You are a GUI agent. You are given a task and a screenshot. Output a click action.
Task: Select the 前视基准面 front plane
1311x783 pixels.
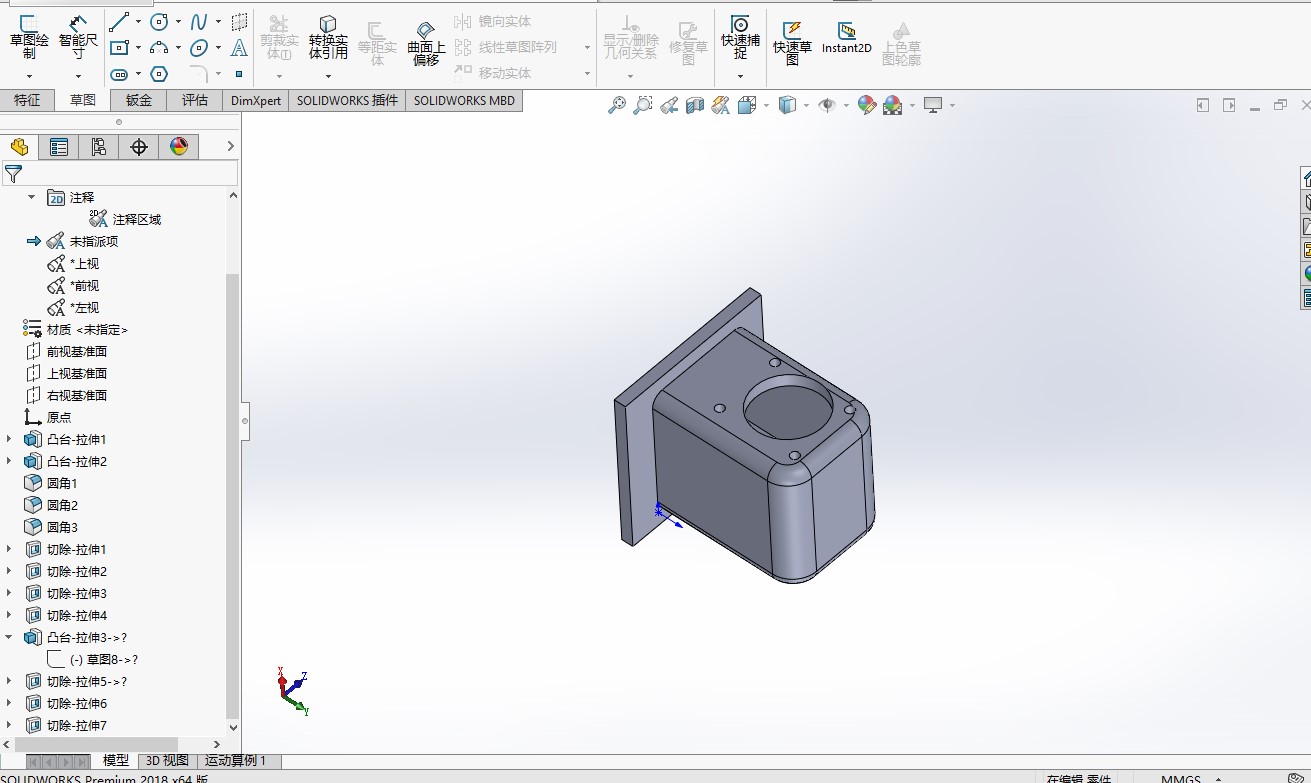pyautogui.click(x=66, y=351)
